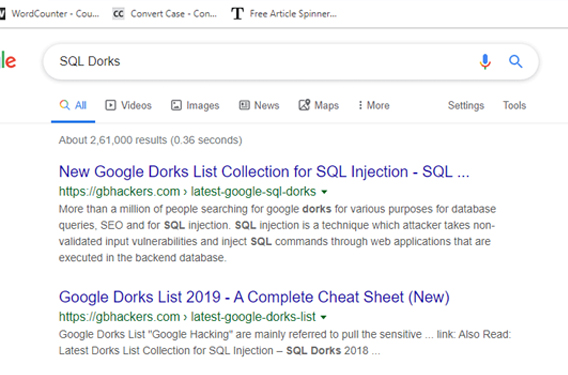Click the gbhackers latest-google-dorks-list URL

(187, 317)
